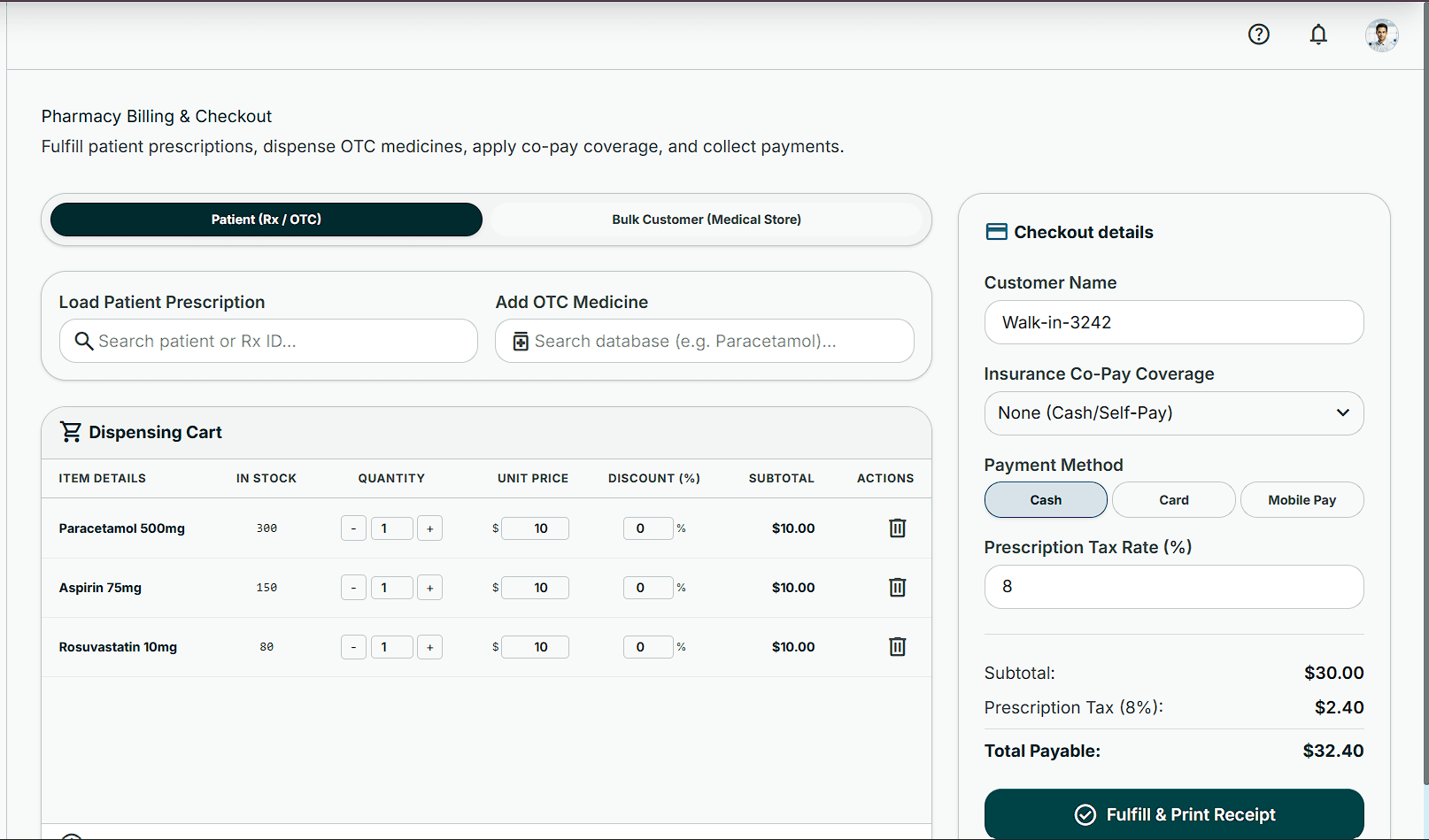1429x840 pixels.
Task: Delete Paracetamol 500mg from cart
Action: [x=897, y=528]
